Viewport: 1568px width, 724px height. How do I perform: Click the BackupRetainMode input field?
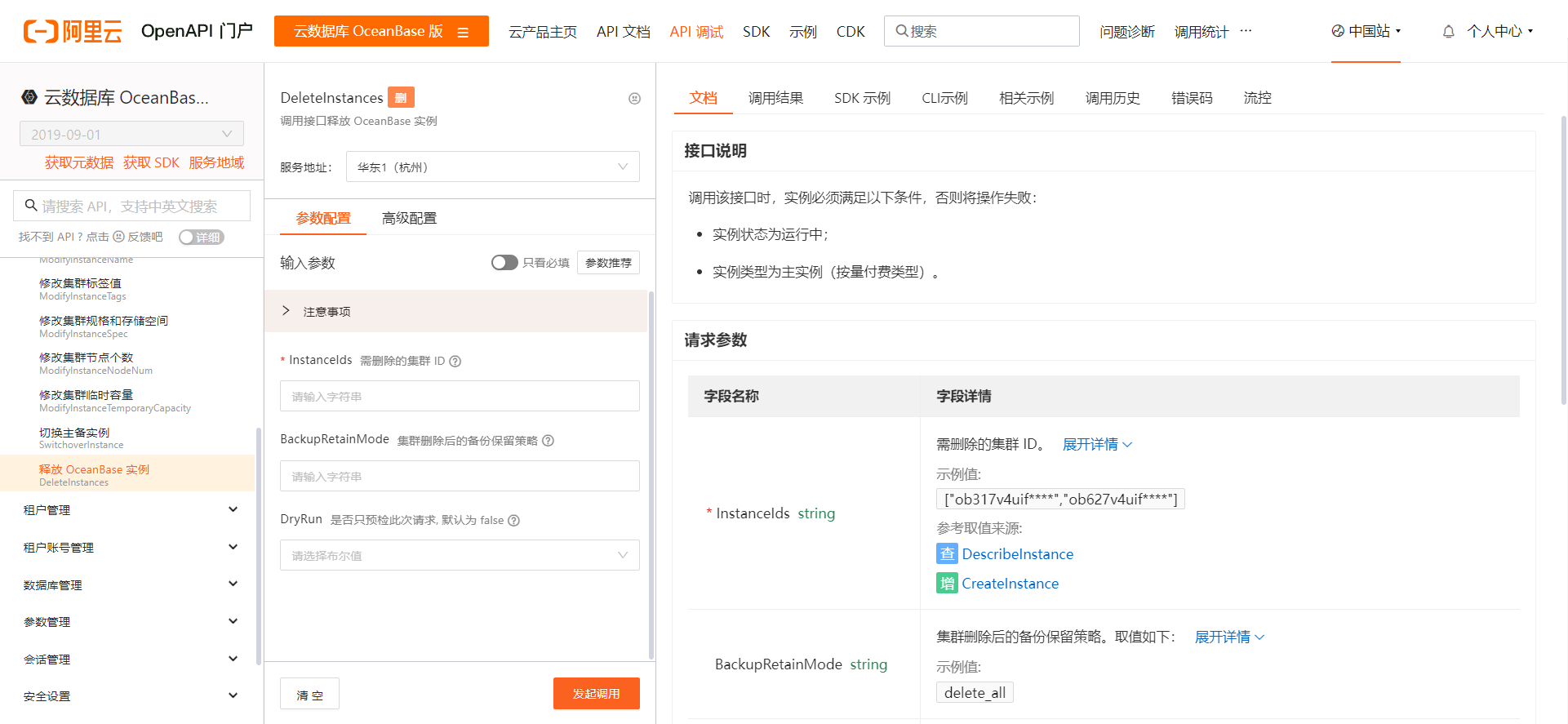pyautogui.click(x=460, y=476)
